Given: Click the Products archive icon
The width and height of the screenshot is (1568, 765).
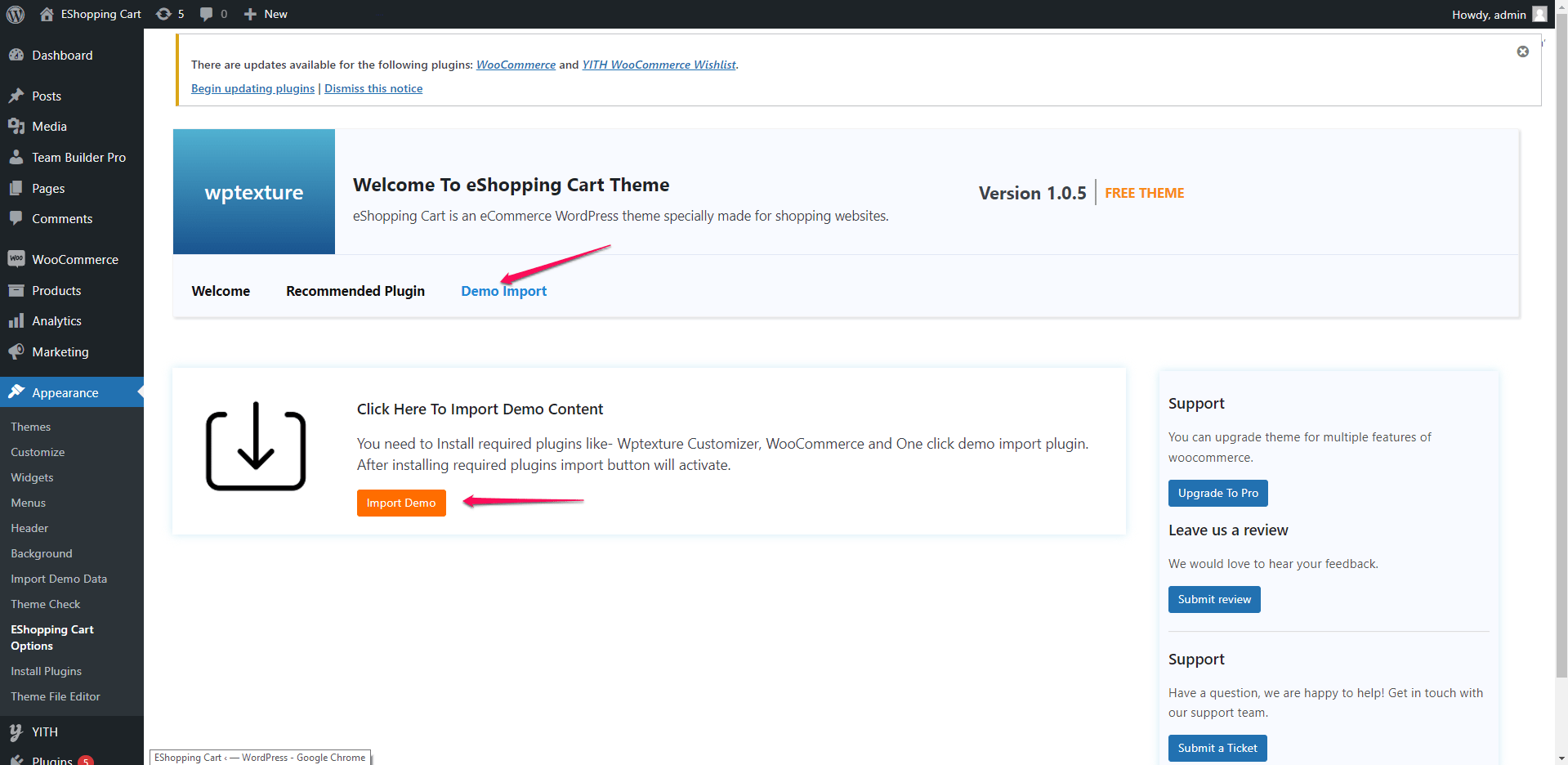Looking at the screenshot, I should tap(16, 290).
